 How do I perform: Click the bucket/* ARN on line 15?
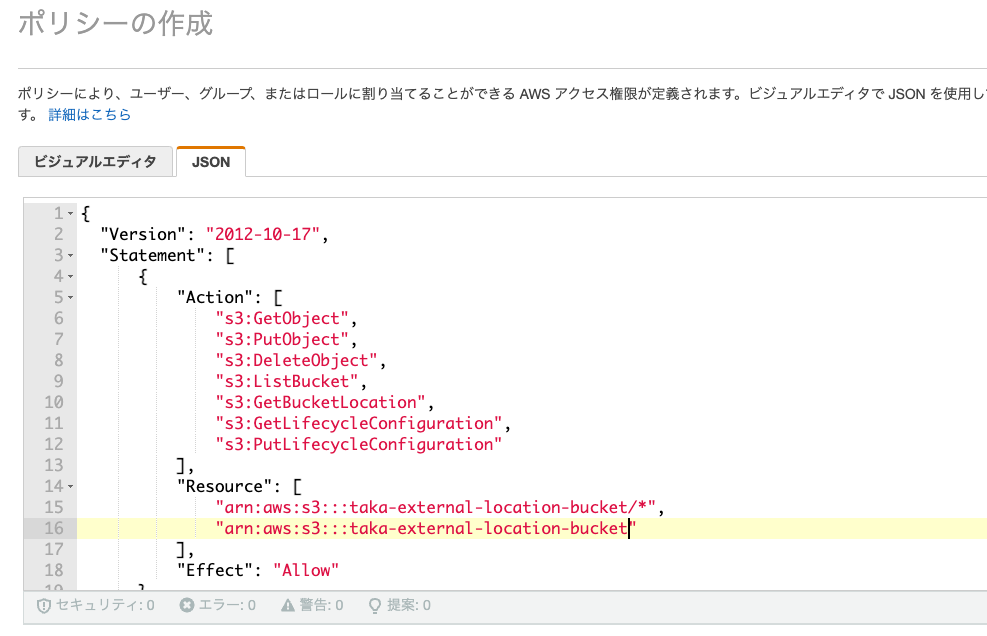pyautogui.click(x=436, y=508)
